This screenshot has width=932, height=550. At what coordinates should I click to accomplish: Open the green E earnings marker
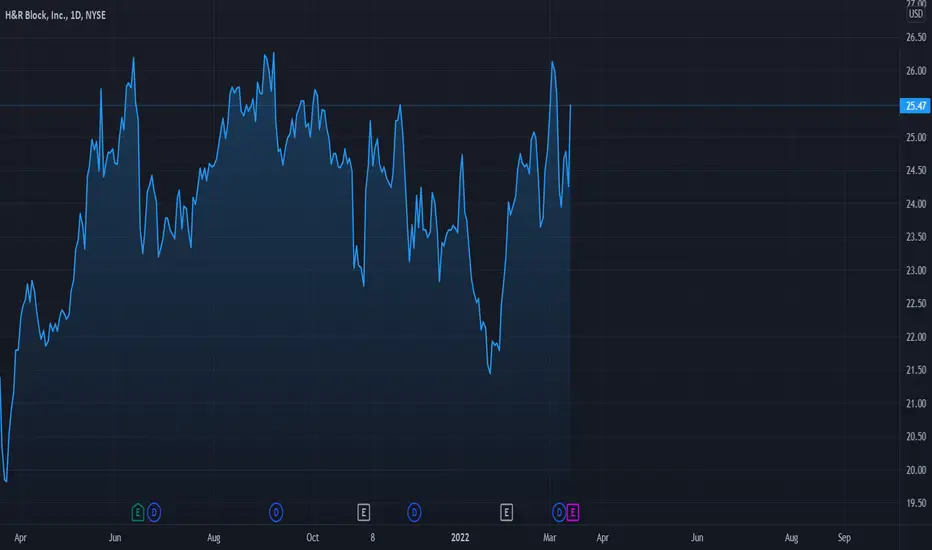coord(137,512)
